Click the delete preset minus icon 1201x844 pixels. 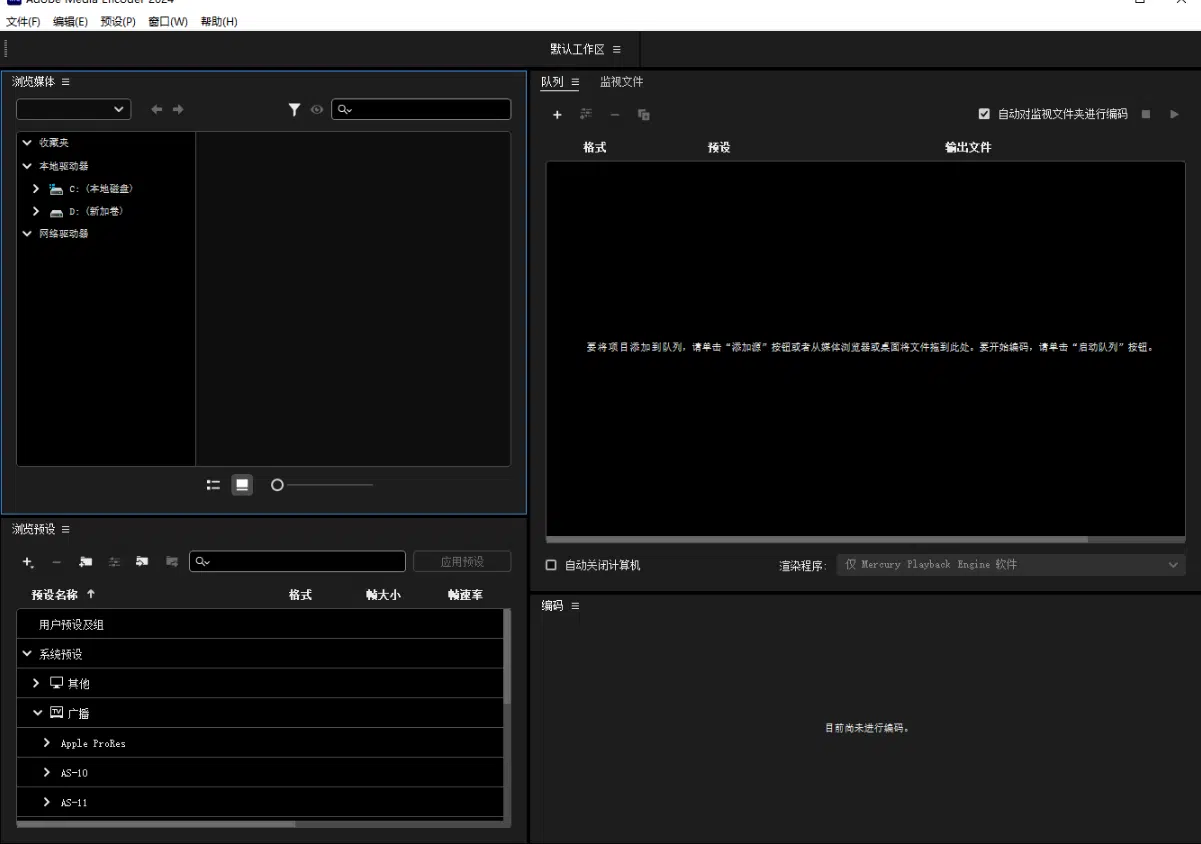(x=57, y=562)
